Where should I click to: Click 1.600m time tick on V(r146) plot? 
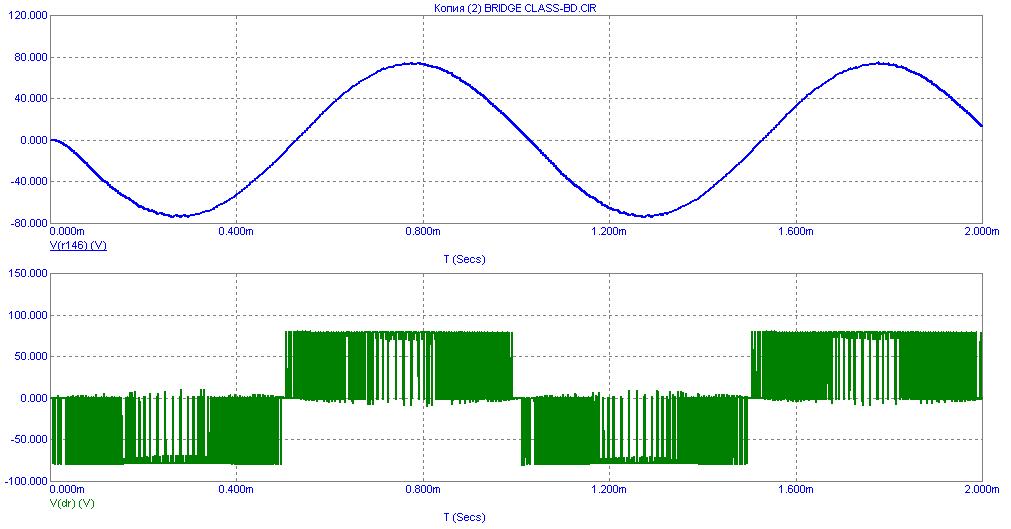click(796, 231)
